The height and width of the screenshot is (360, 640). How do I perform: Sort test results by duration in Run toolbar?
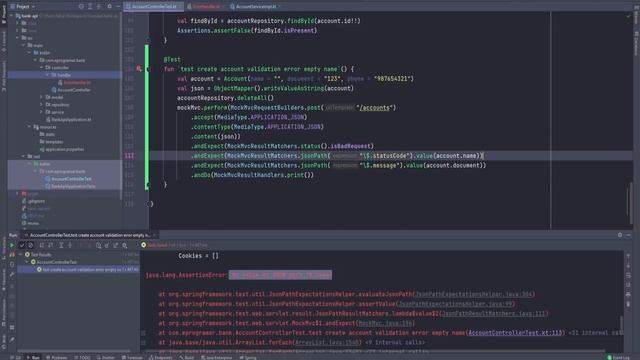[51, 245]
